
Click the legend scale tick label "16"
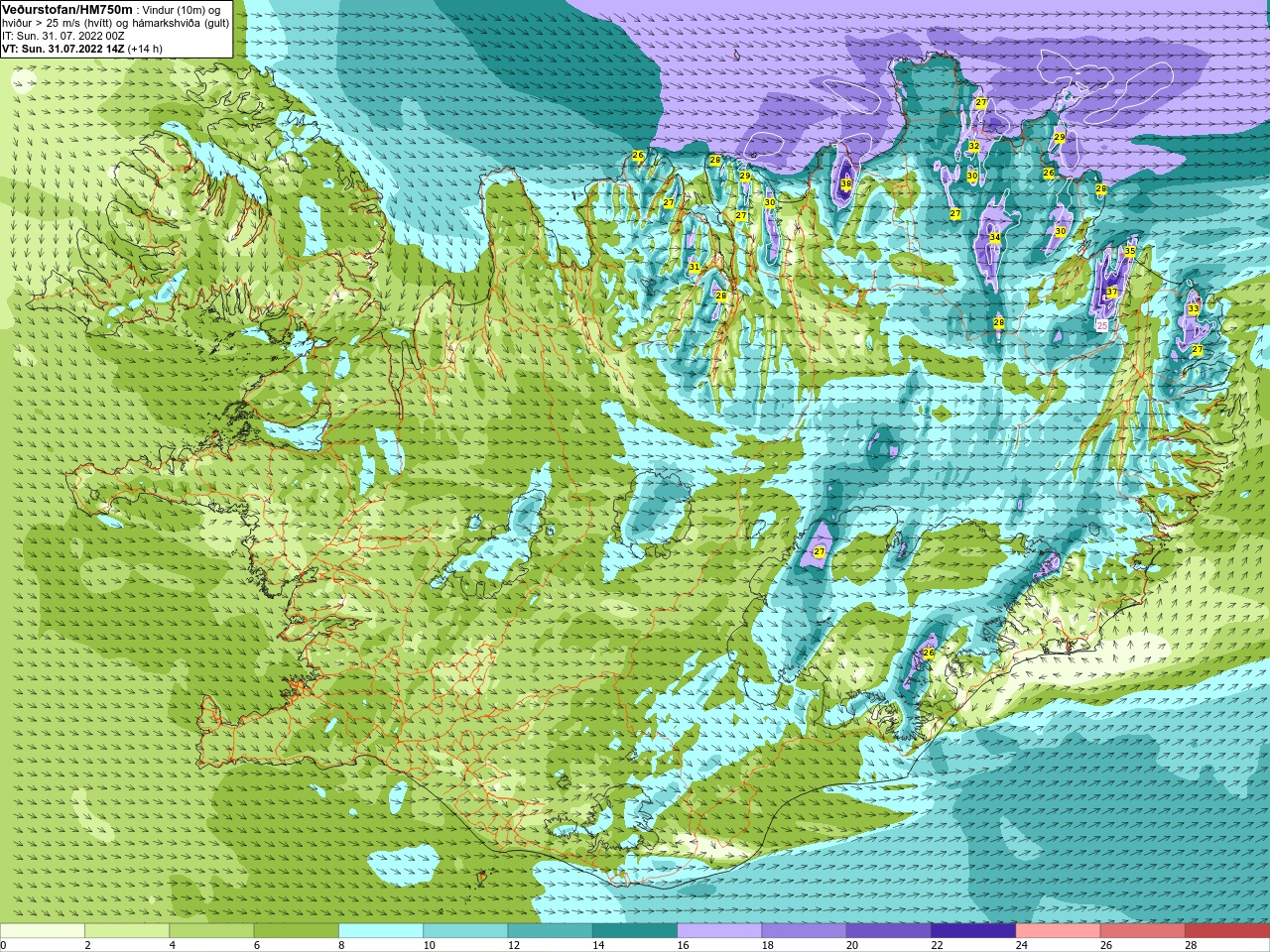[683, 945]
